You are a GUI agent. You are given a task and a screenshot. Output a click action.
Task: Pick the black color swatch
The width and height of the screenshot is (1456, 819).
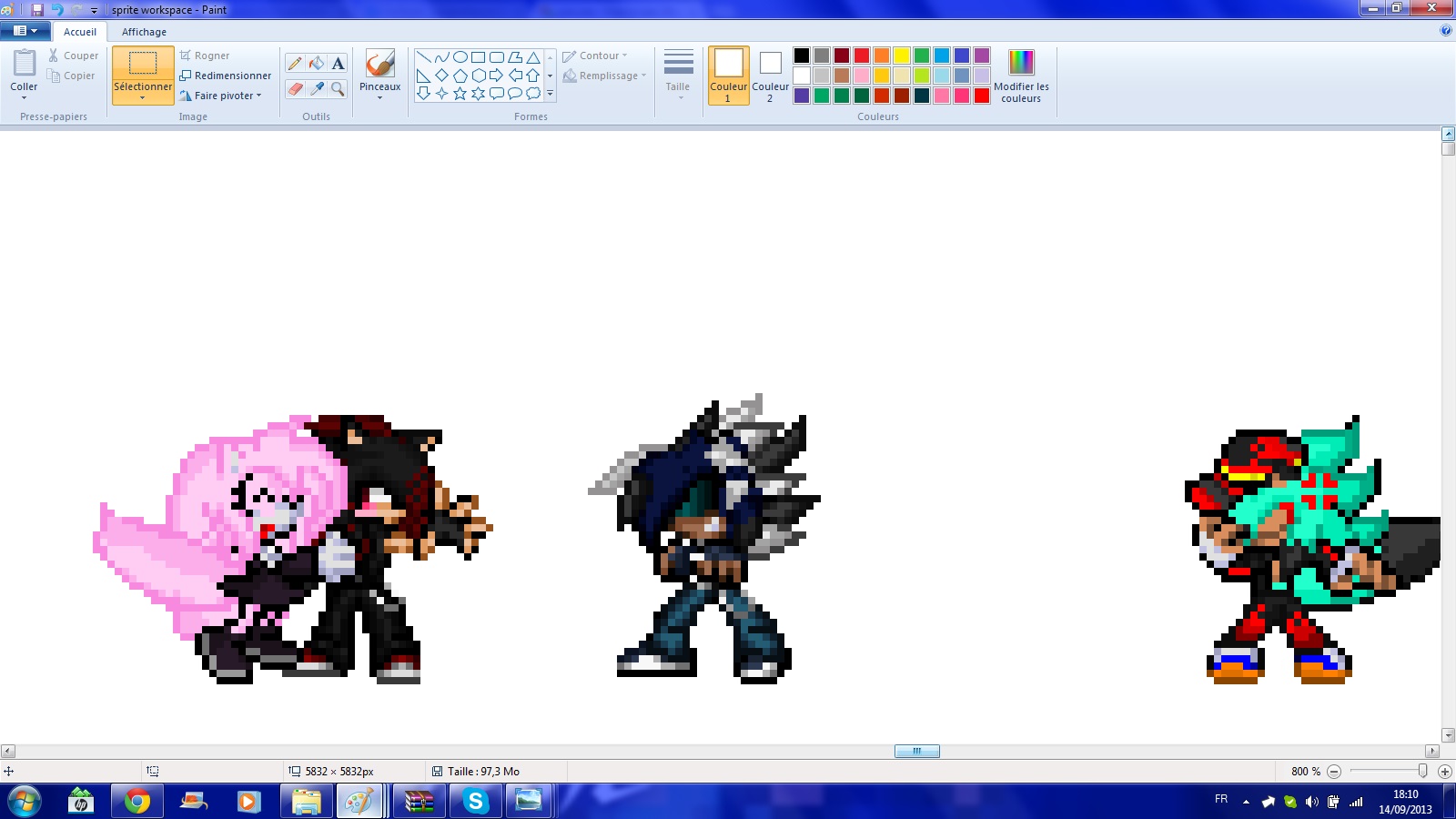(x=802, y=56)
